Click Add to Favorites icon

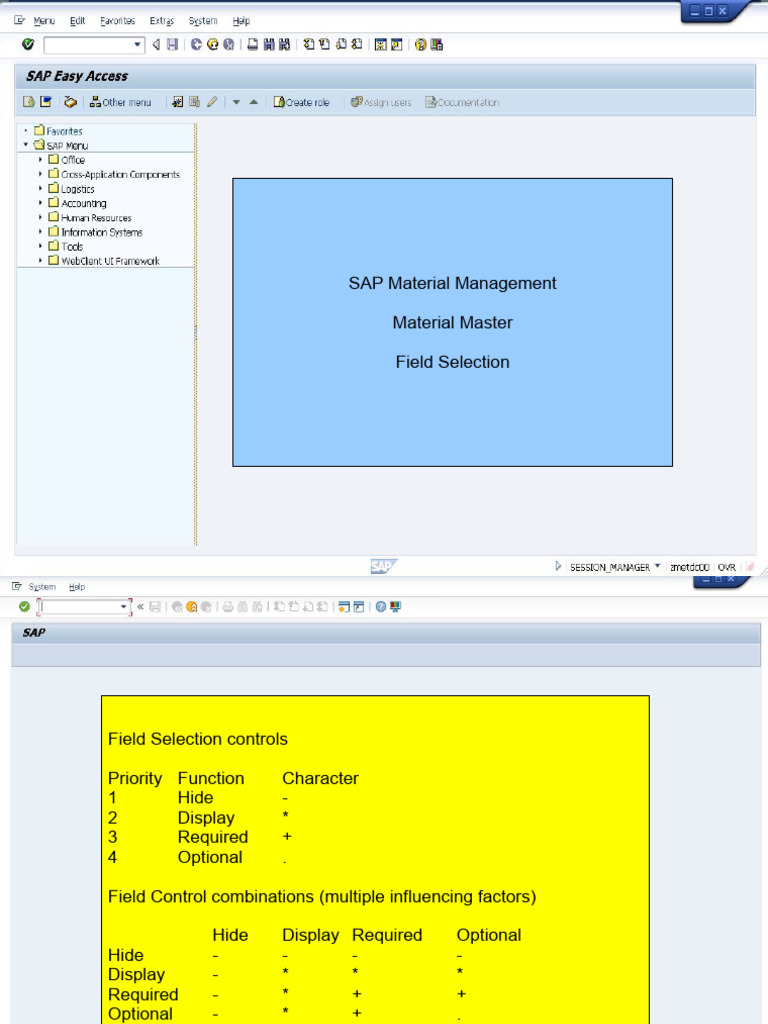point(178,102)
